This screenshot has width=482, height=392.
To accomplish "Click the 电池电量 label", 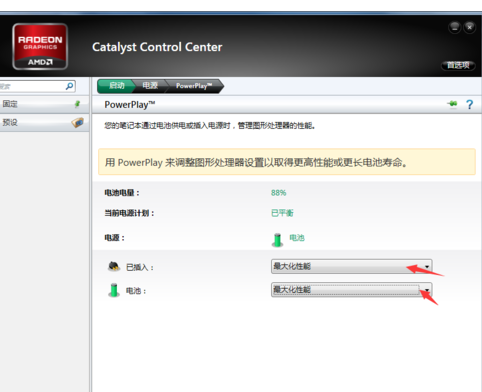I will point(122,193).
